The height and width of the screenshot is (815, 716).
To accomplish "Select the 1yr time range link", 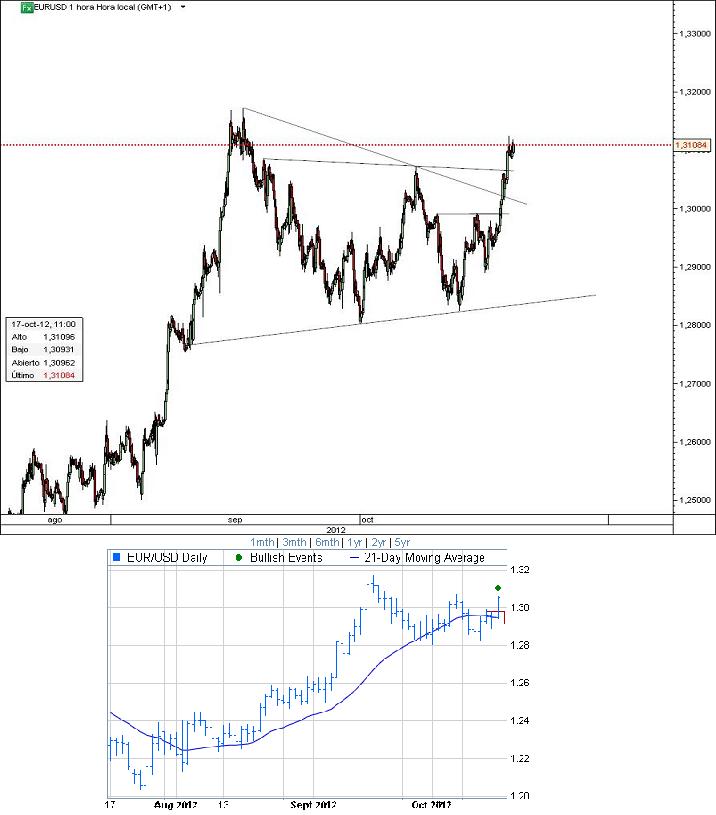I will 354,542.
